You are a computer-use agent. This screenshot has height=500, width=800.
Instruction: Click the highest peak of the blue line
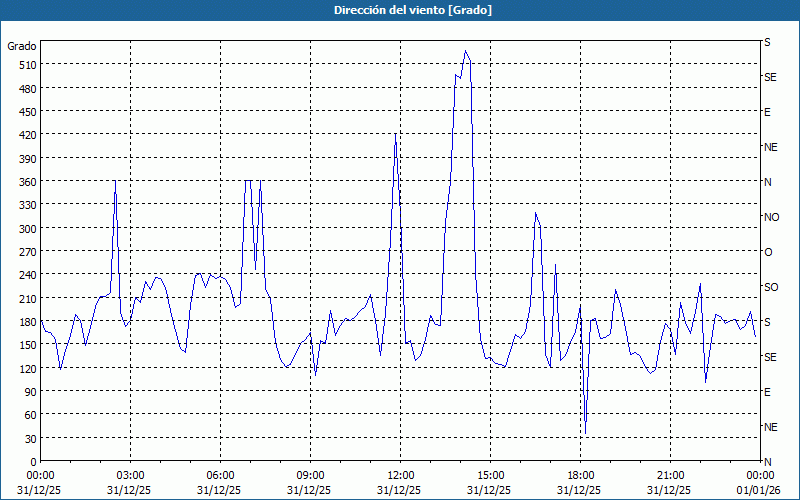(x=466, y=51)
